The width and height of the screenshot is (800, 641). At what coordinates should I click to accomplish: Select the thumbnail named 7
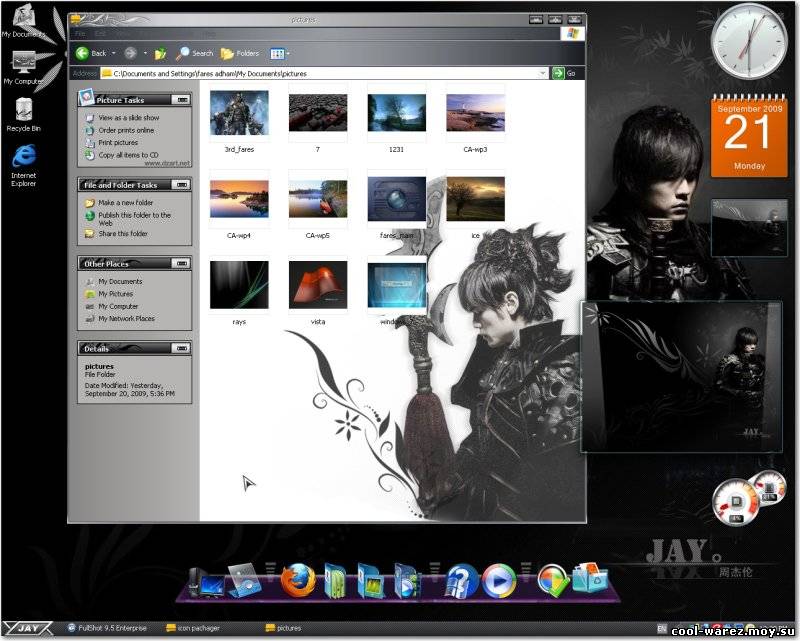[318, 113]
